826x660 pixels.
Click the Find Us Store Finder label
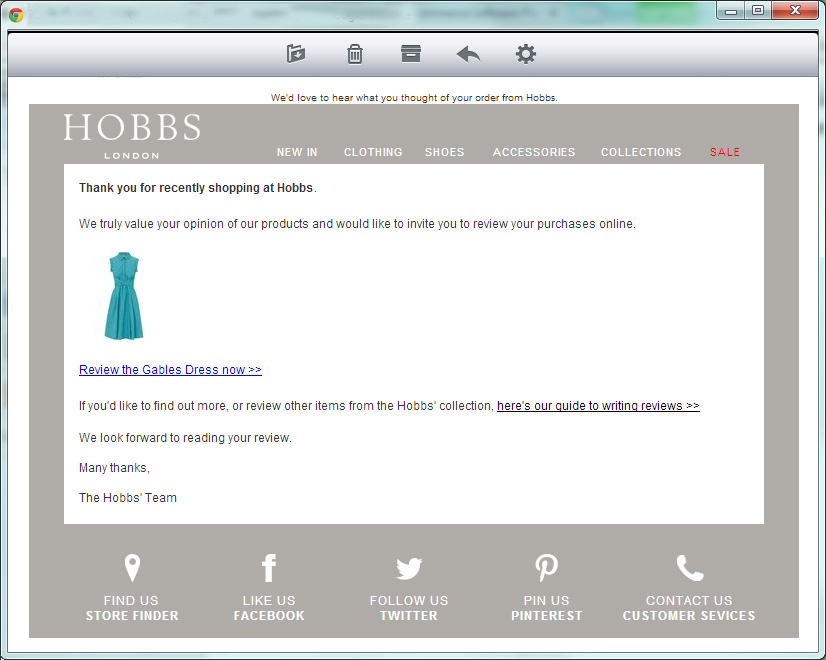tap(132, 608)
